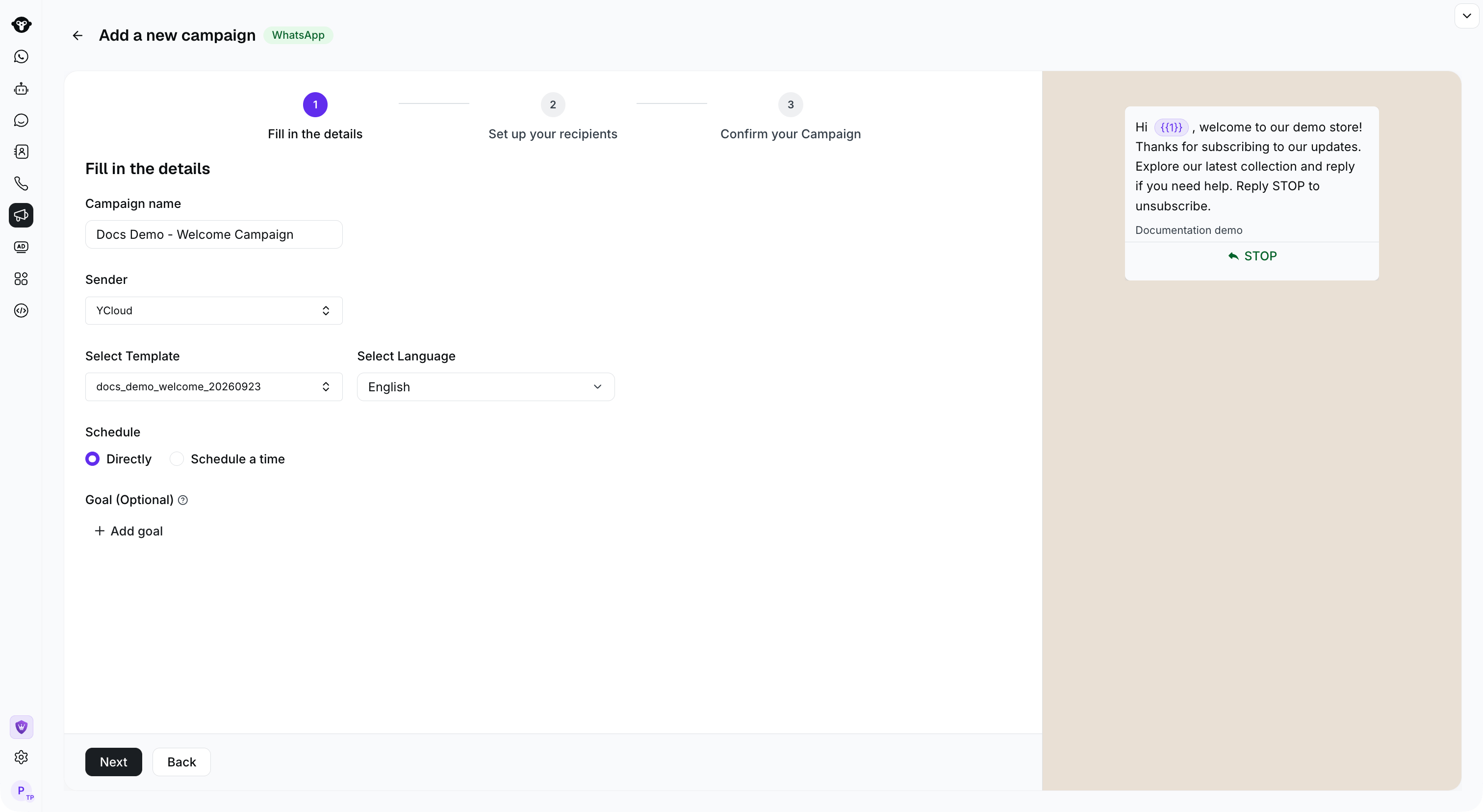The image size is (1483, 812).
Task: Open the chatbot robot icon in the sidebar
Action: [x=21, y=89]
